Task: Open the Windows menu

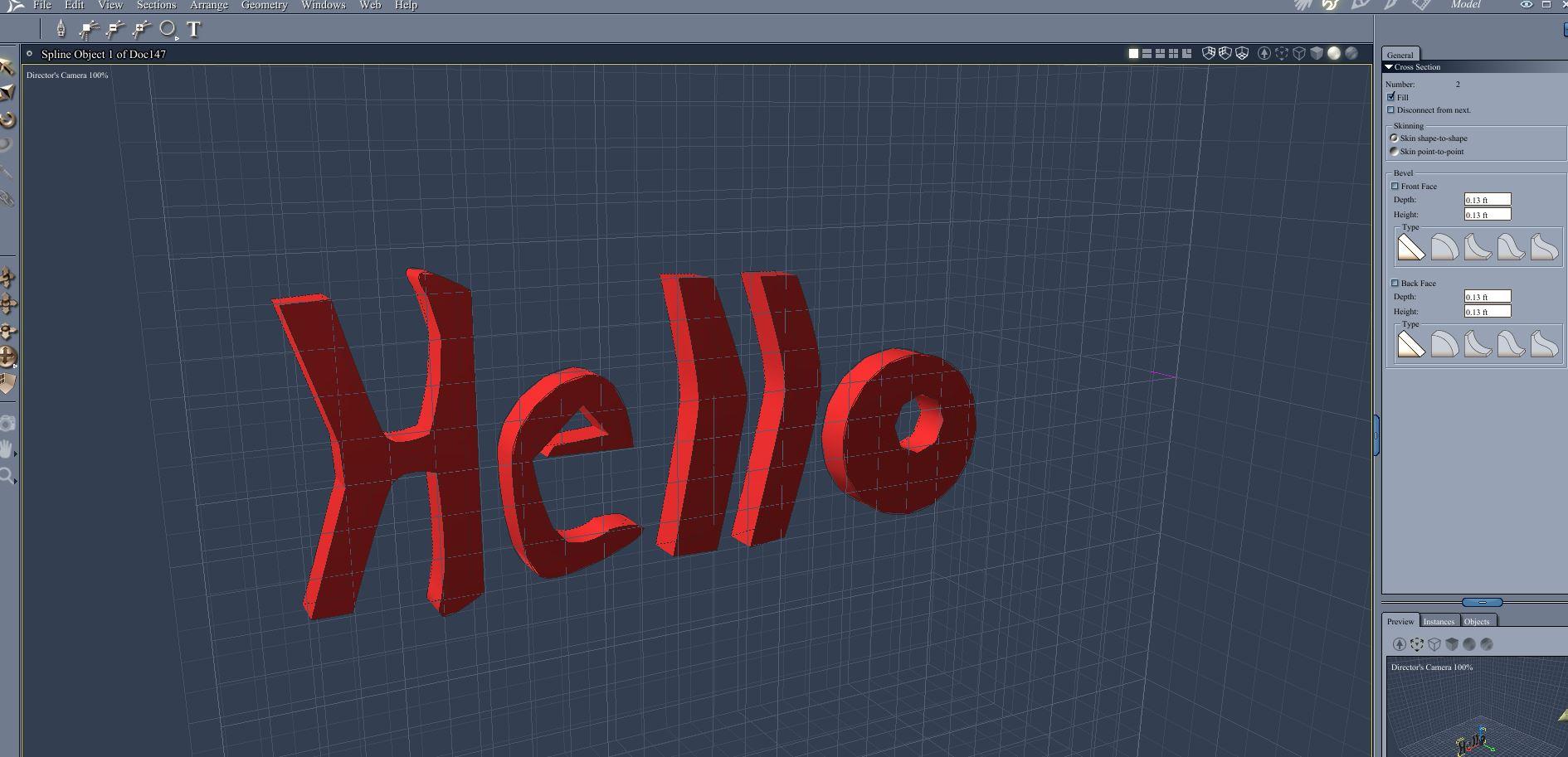Action: (x=323, y=5)
